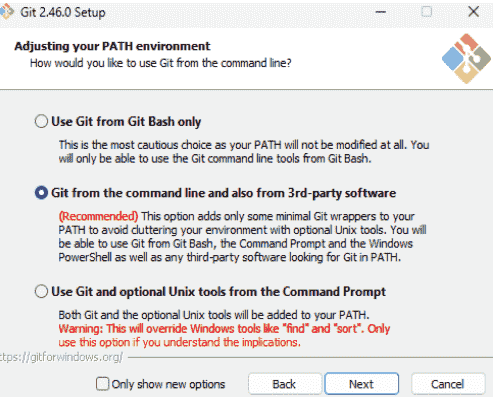Open the gitforwindows.org link
Viewport: 493px width, 397px height.
coord(61,357)
